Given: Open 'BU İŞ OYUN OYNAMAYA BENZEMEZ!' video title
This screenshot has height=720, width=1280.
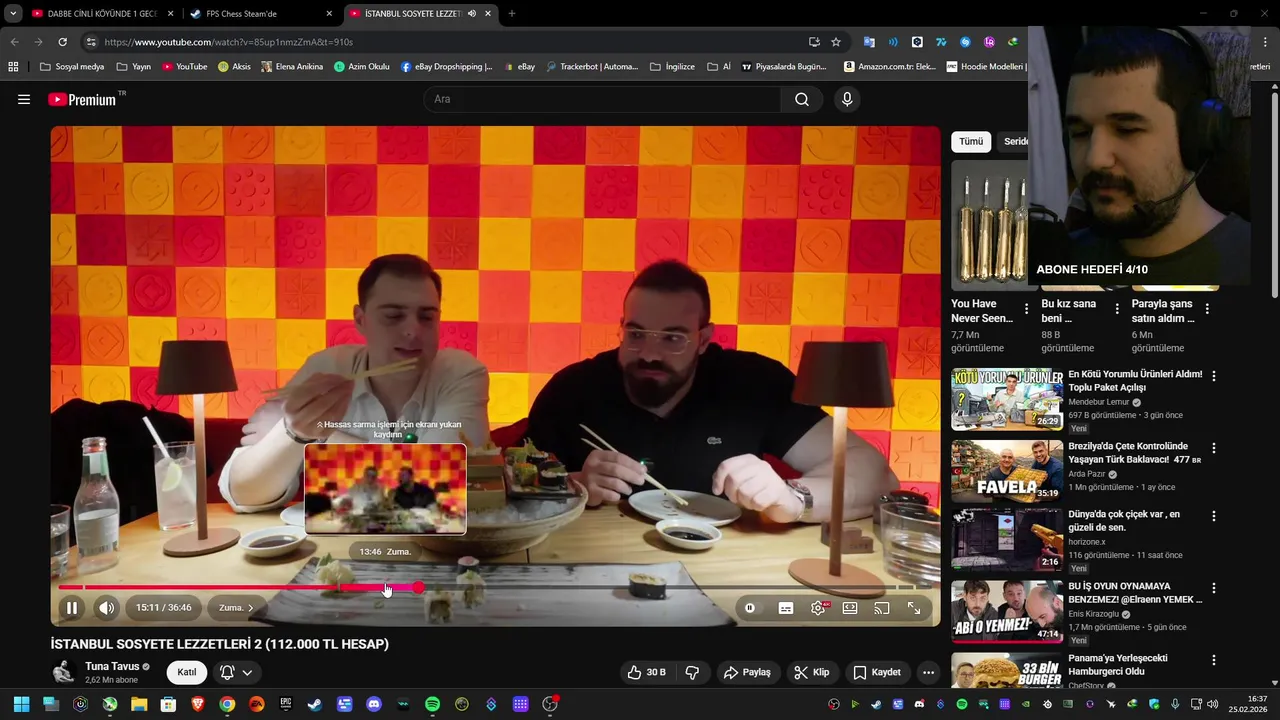Looking at the screenshot, I should point(1135,592).
